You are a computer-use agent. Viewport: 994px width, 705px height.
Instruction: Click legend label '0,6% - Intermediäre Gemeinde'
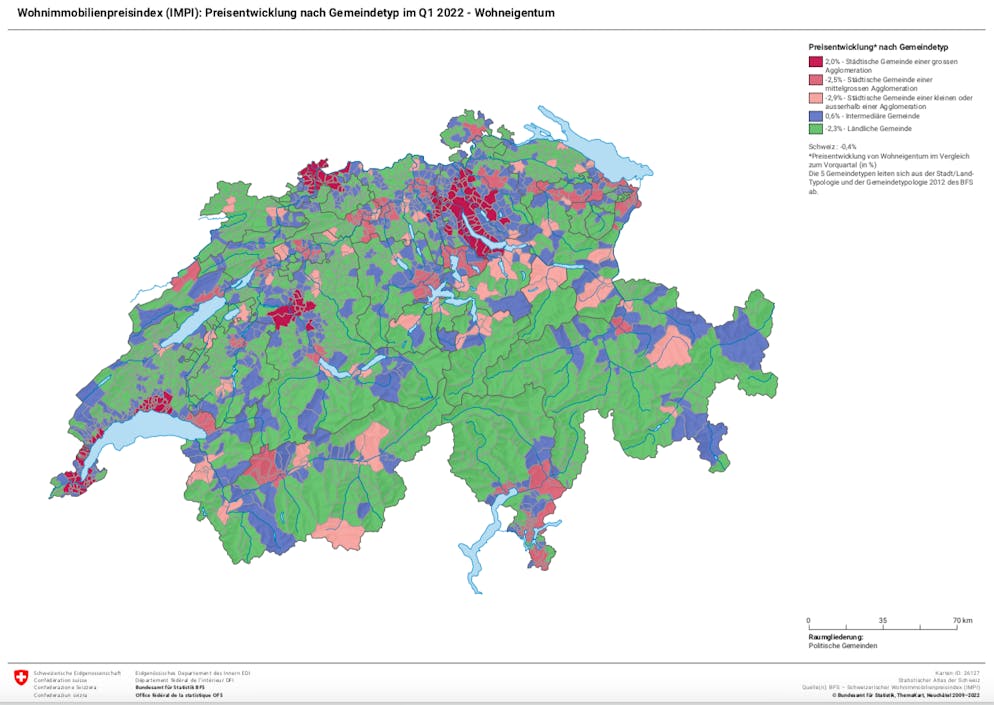[872, 117]
